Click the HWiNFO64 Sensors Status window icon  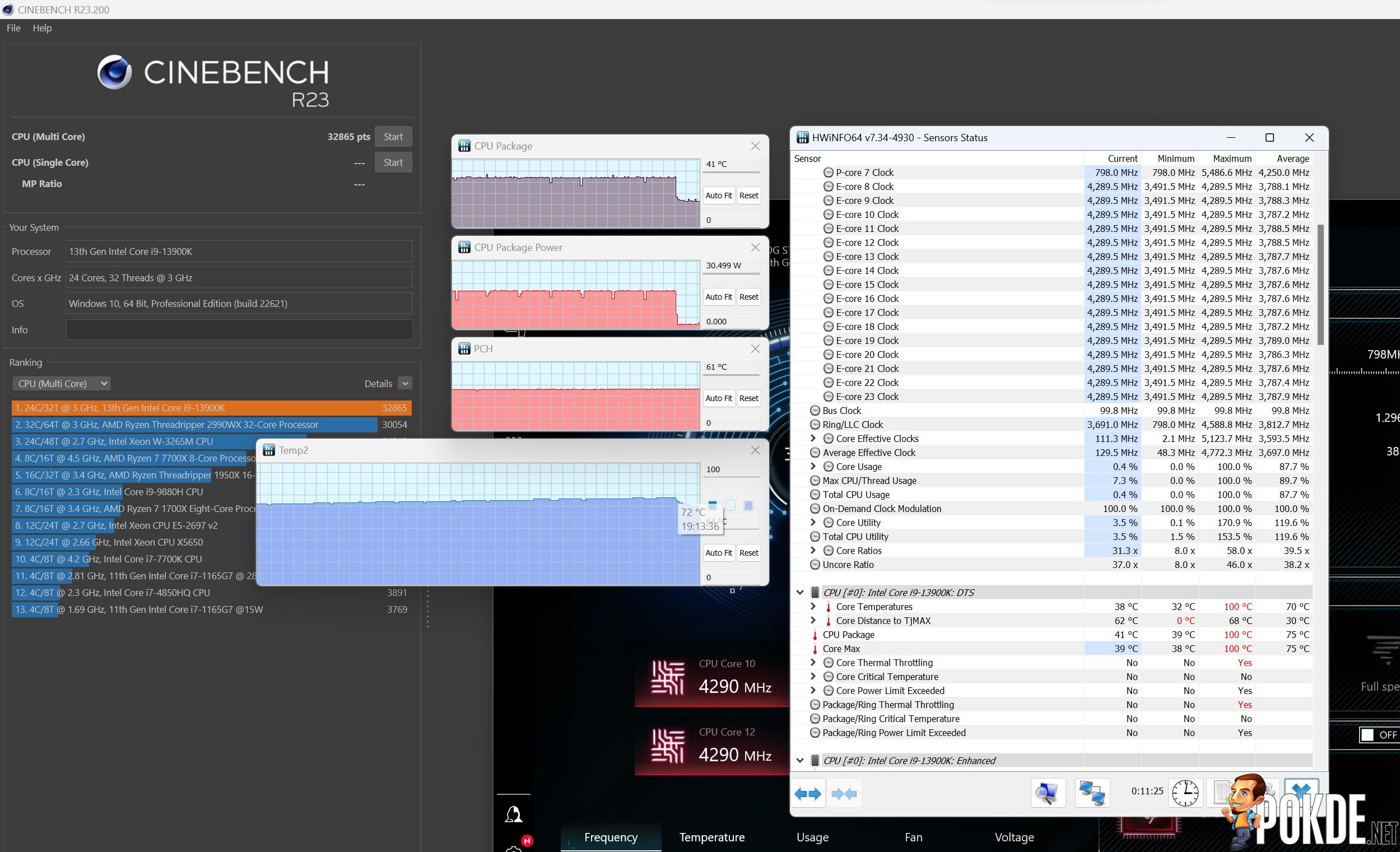[802, 137]
